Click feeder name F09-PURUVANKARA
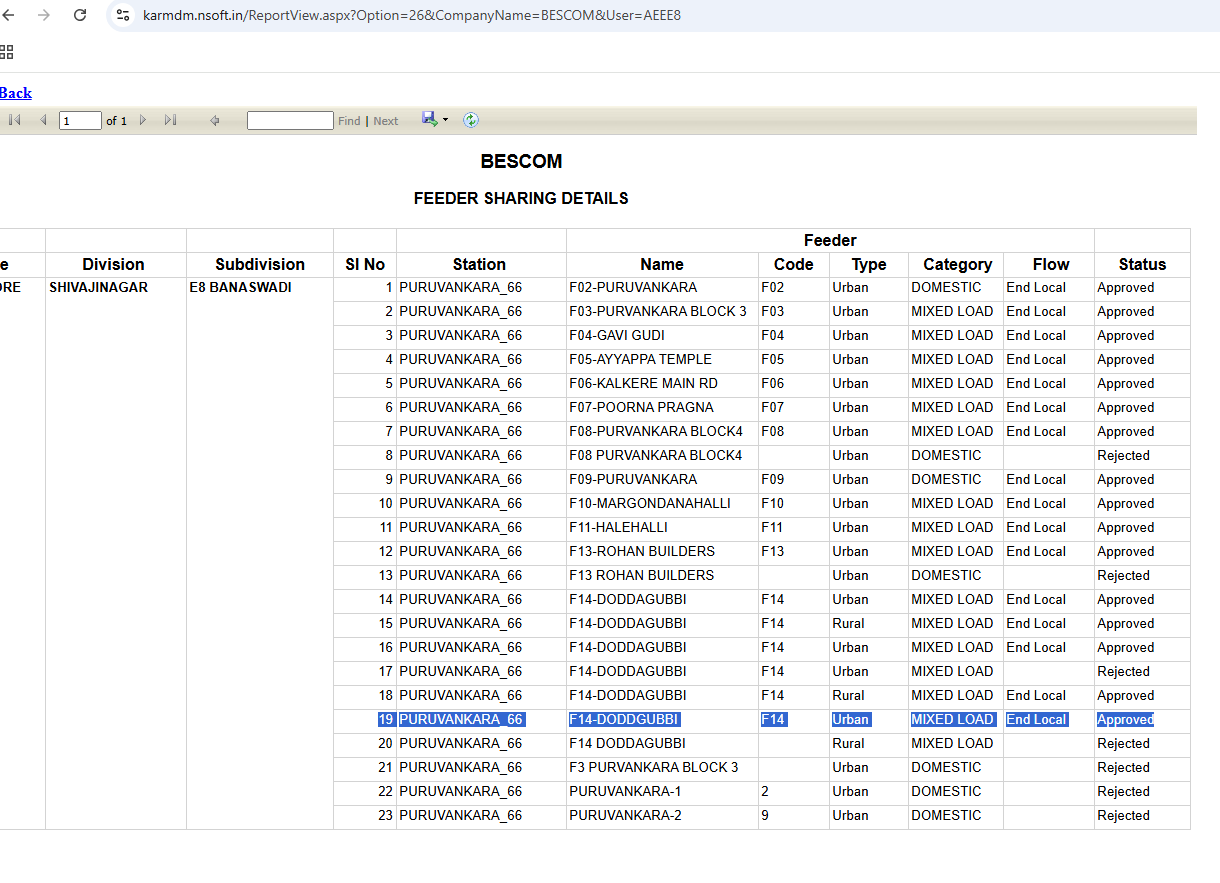This screenshot has height=883, width=1220. pyautogui.click(x=633, y=480)
